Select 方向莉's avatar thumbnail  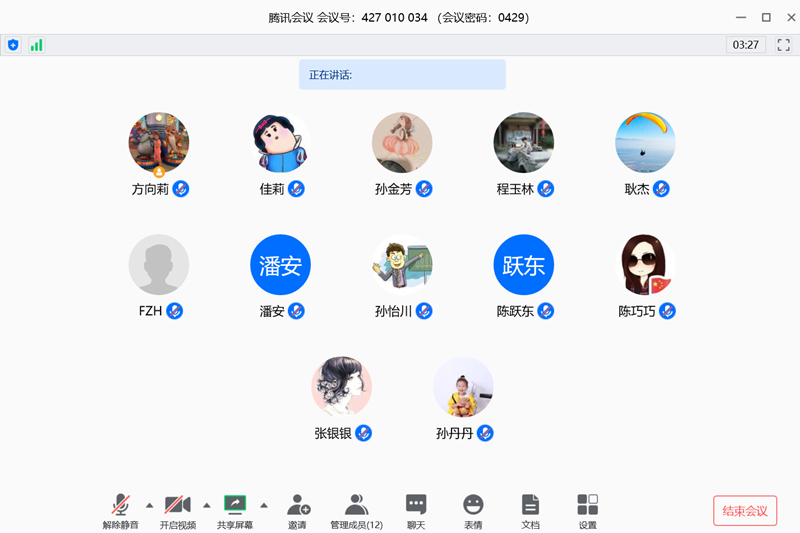click(x=159, y=142)
